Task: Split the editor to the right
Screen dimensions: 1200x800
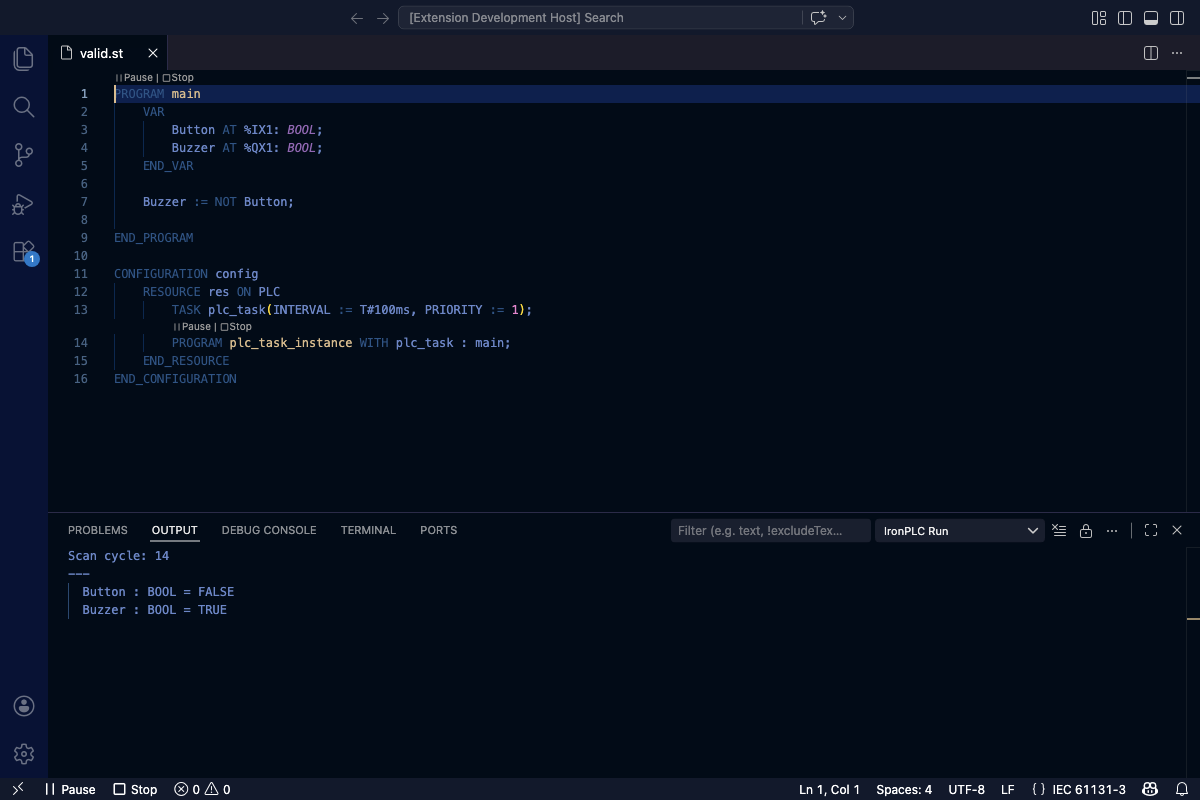Action: 1151,53
